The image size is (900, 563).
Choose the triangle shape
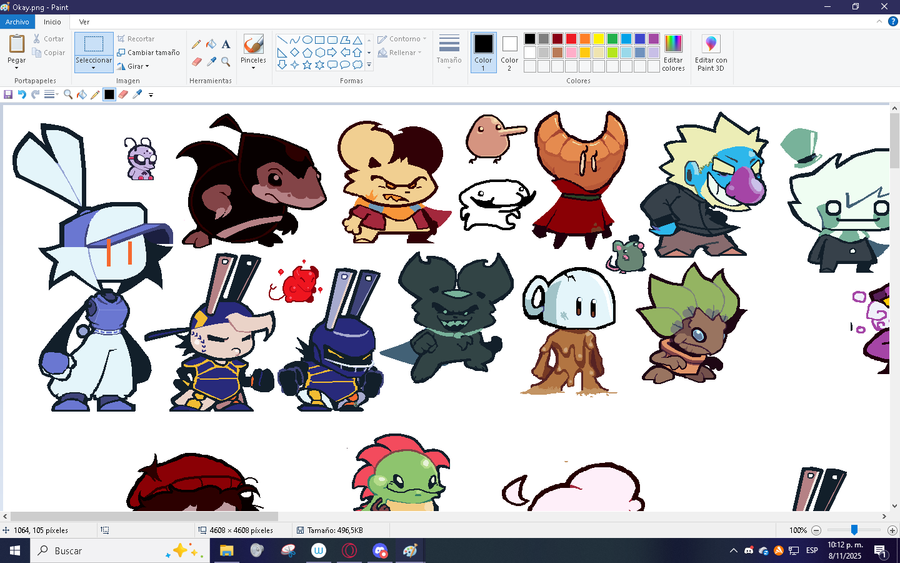358,40
